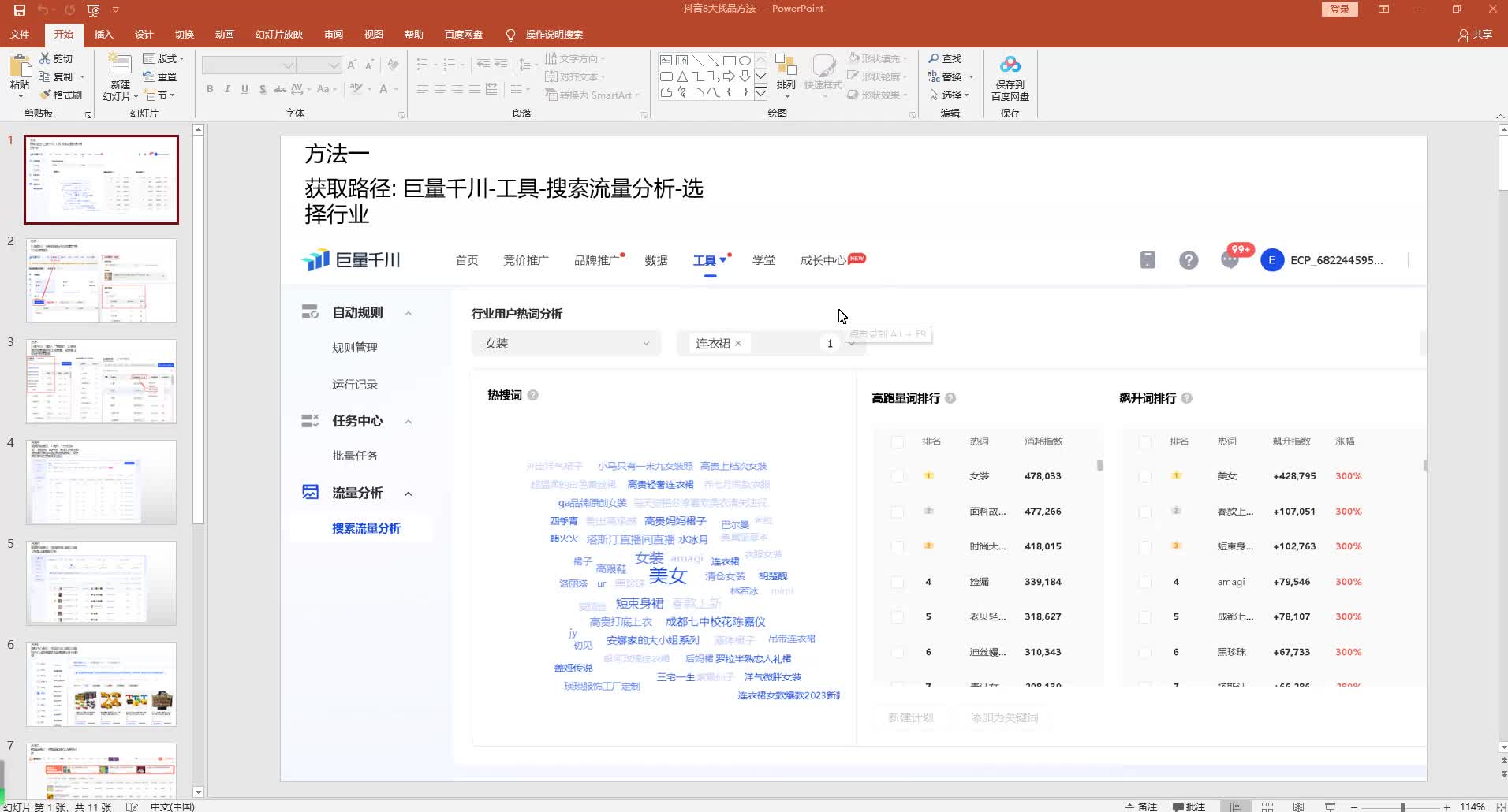
Task: Click the Clear All Formatting eraser icon
Action: (x=393, y=65)
